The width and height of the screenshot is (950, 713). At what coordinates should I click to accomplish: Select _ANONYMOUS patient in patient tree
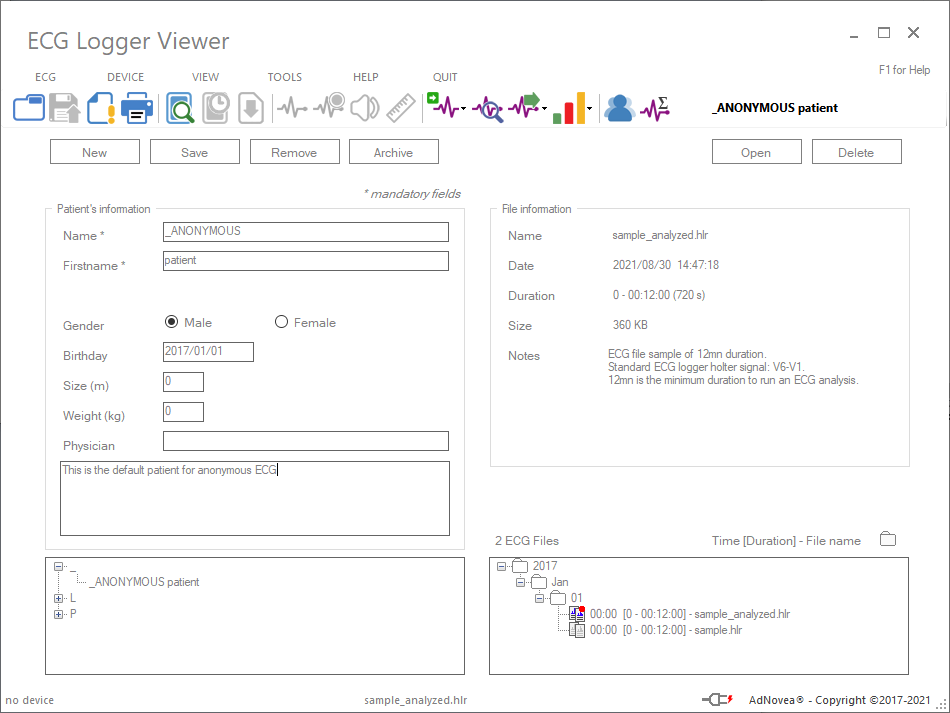(144, 582)
